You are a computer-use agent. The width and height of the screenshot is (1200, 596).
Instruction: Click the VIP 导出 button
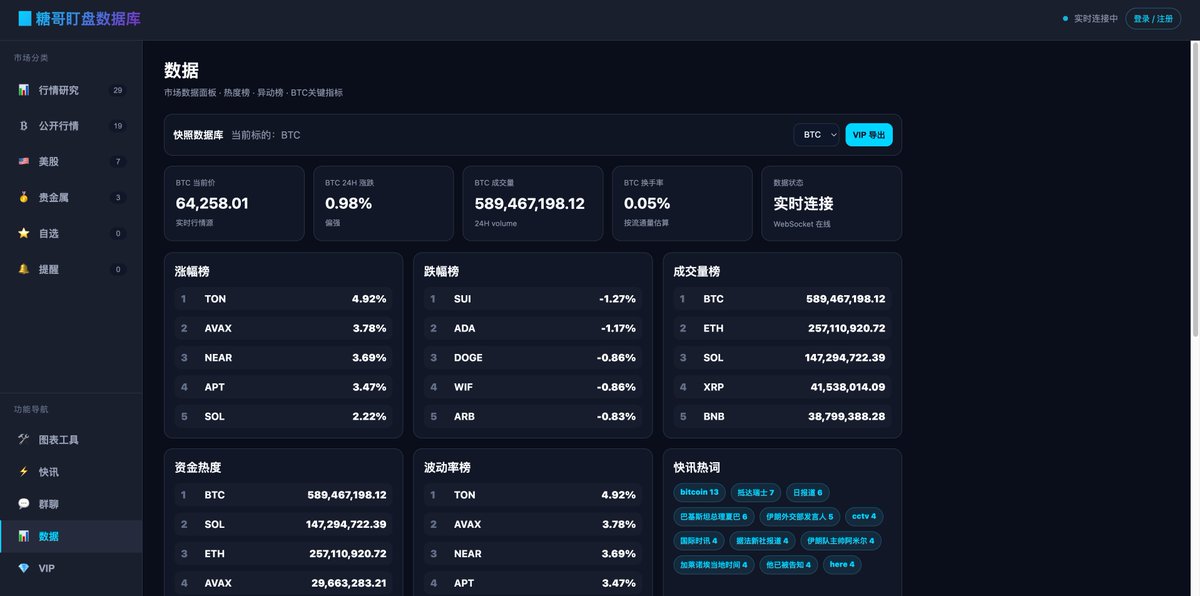click(x=869, y=134)
